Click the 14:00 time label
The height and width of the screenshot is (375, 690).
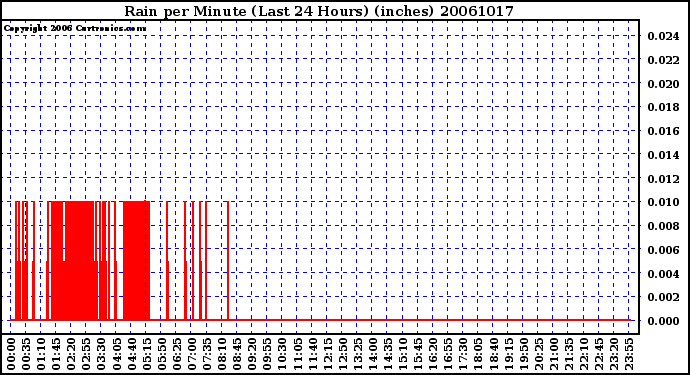pos(372,354)
